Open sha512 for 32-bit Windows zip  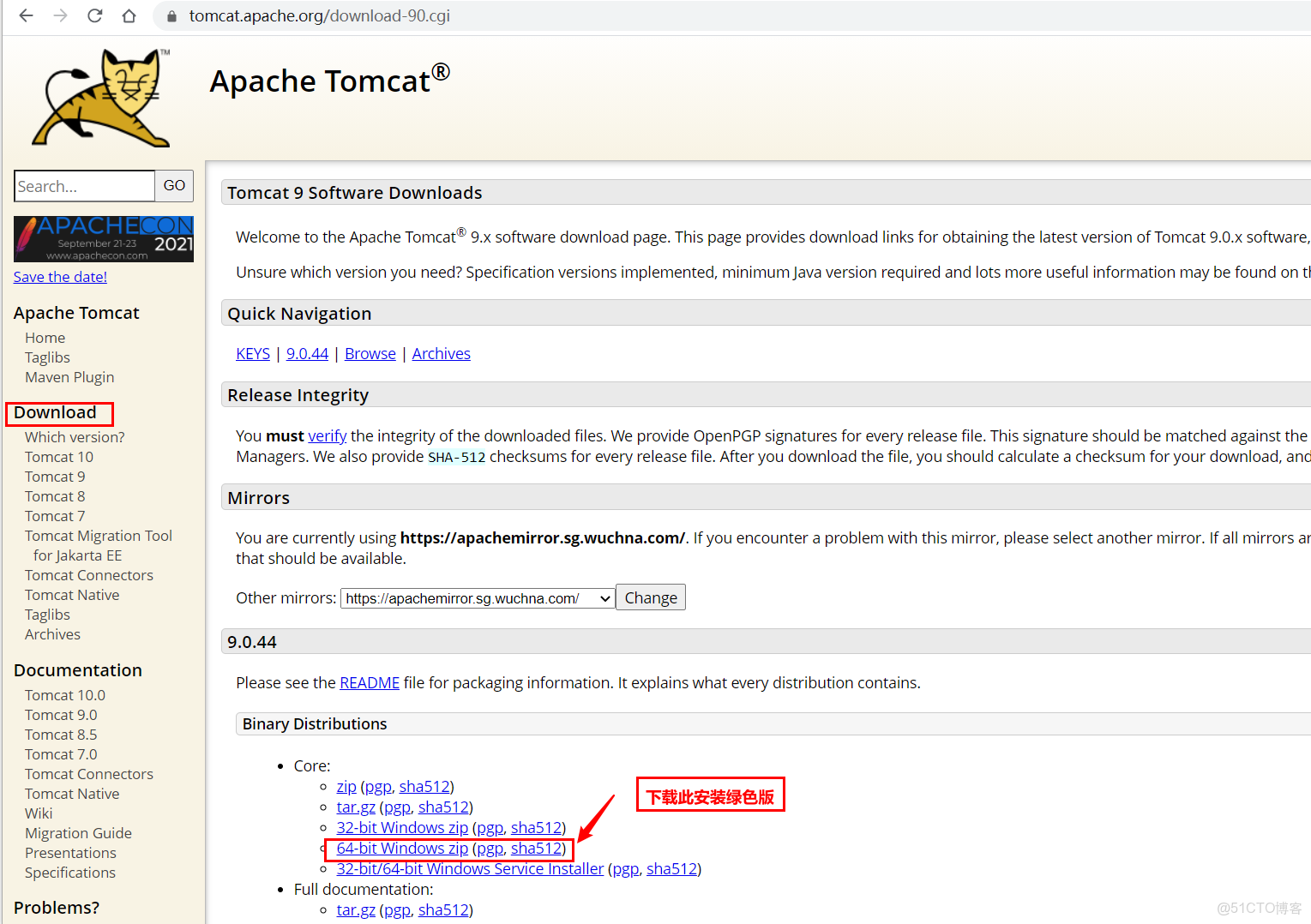(536, 827)
